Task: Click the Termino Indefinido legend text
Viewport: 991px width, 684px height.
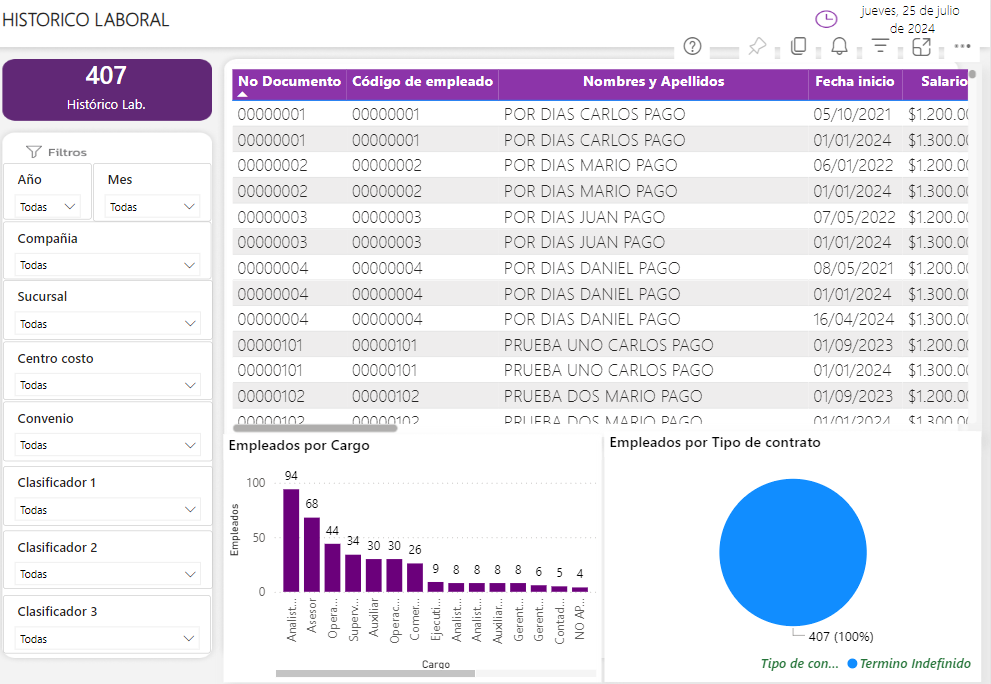Action: click(x=915, y=664)
